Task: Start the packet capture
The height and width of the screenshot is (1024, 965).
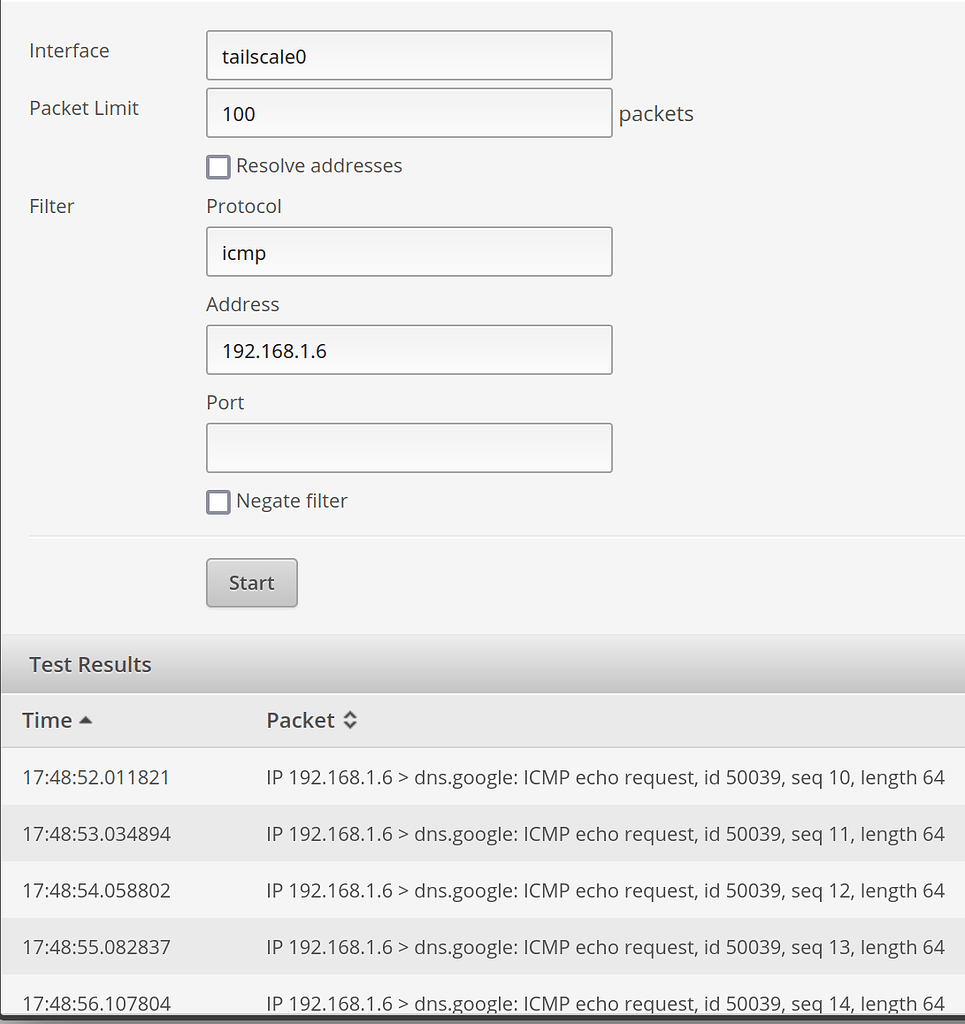Action: point(252,583)
